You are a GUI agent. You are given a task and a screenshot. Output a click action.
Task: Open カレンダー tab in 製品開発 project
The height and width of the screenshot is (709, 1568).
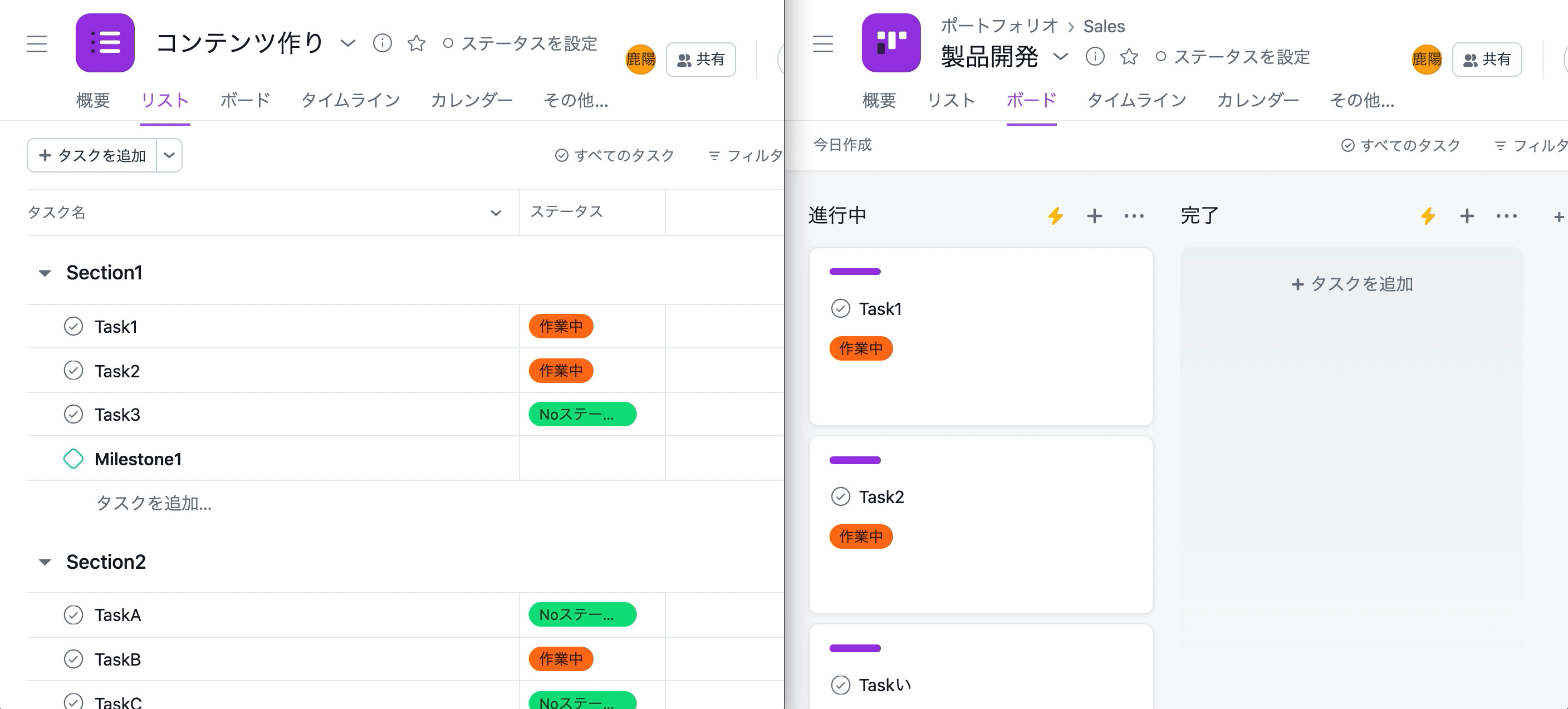[1257, 100]
